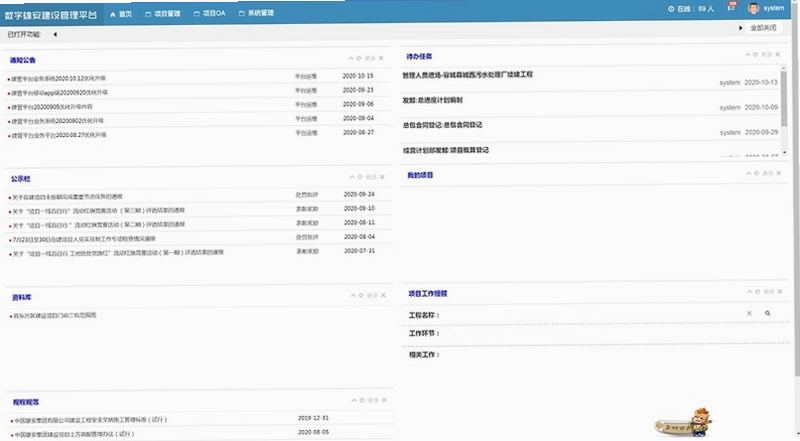Screen dimensions: 800x441
Task: Close the 资料库 panel
Action: [383, 295]
